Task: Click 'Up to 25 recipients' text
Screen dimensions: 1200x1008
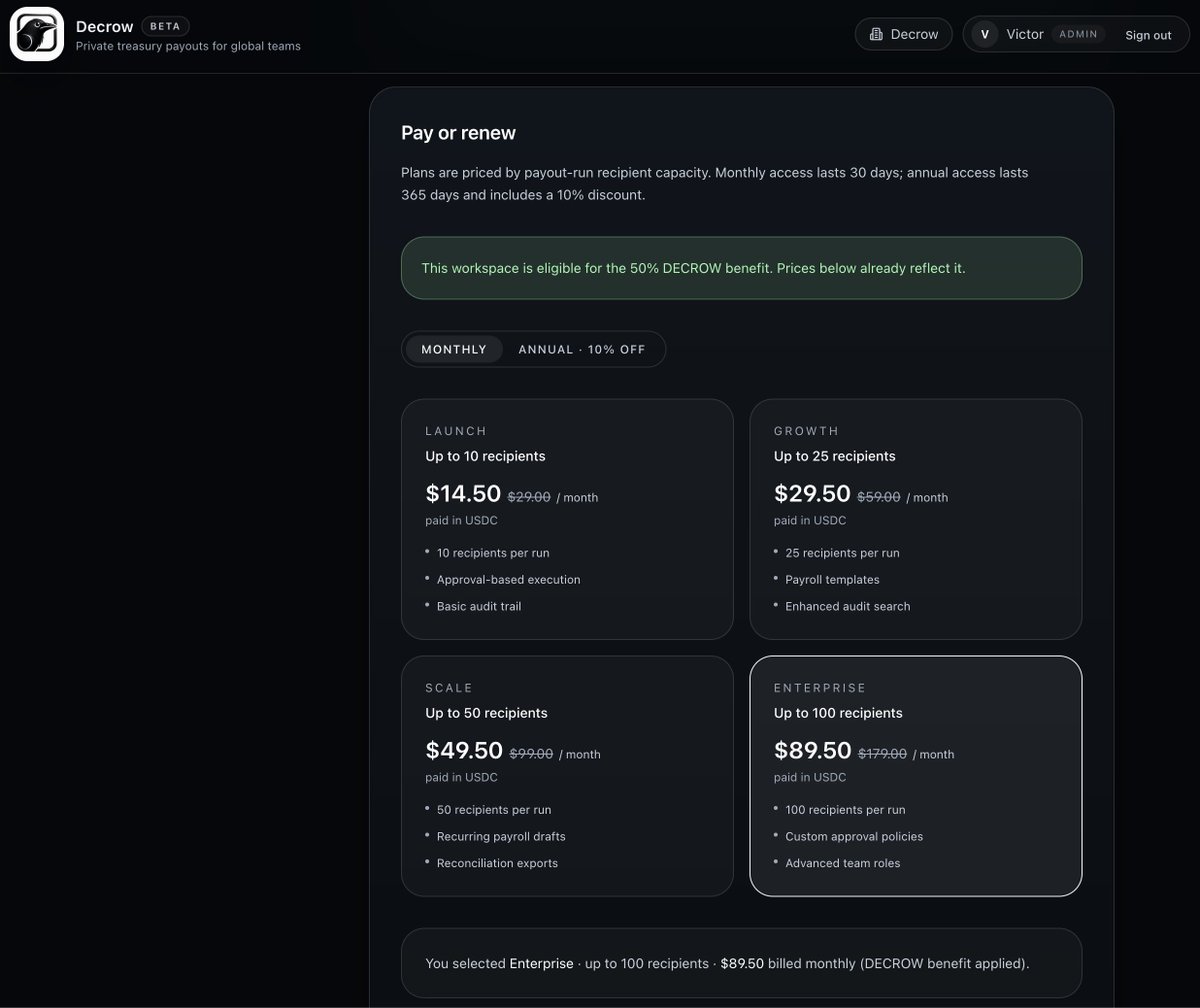Action: tap(835, 456)
